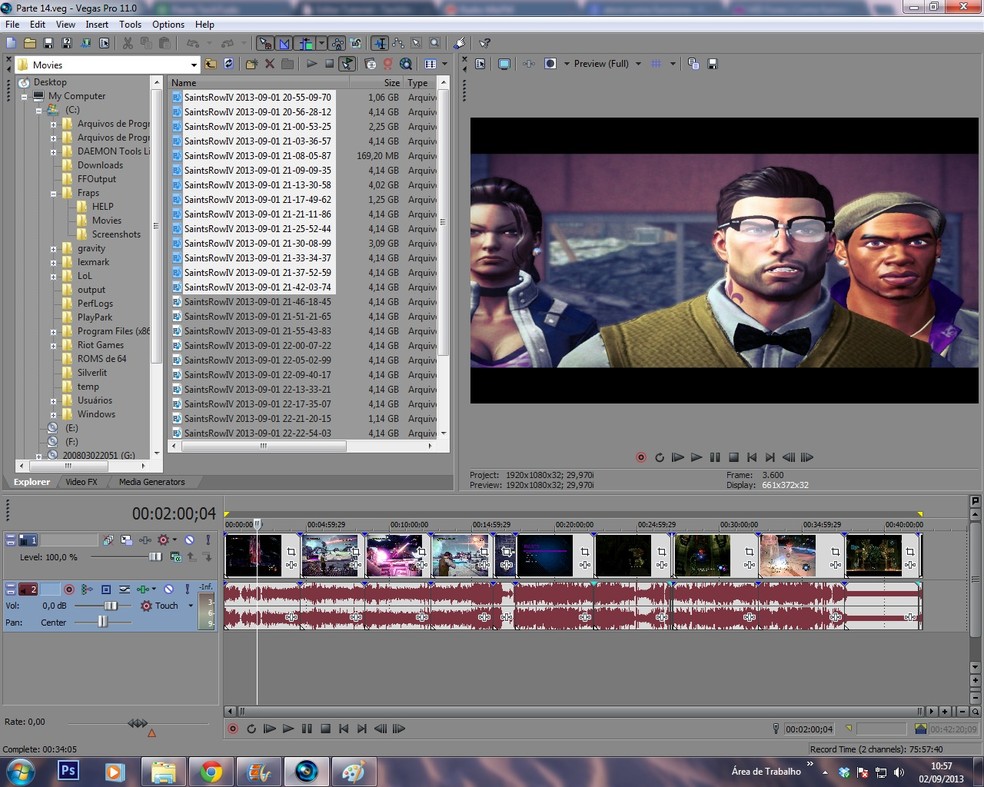Toggle Auto Preview in Explorer toolbar
The width and height of the screenshot is (984, 787).
pyautogui.click(x=347, y=64)
